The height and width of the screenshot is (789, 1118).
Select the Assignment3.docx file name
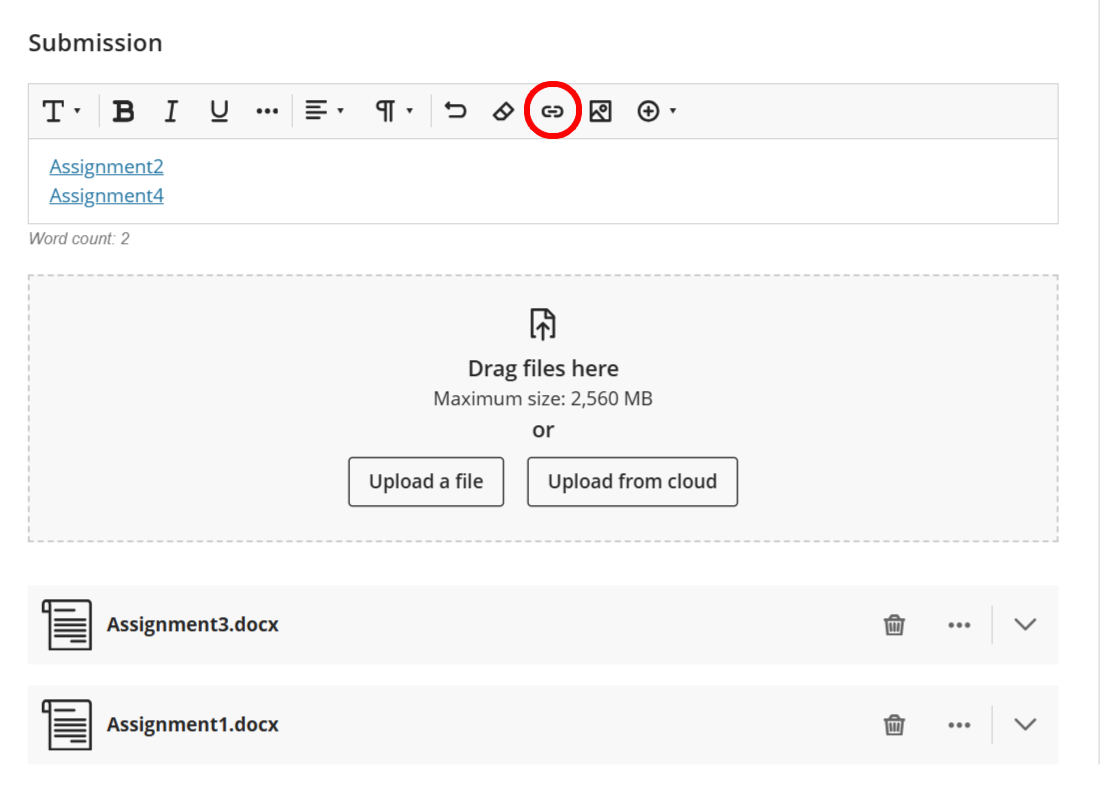[x=193, y=624]
